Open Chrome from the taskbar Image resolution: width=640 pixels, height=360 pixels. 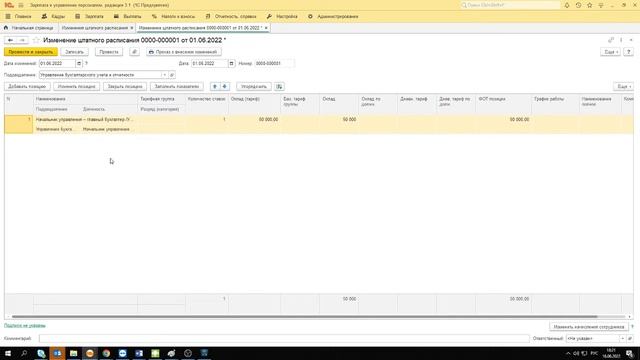click(106, 353)
